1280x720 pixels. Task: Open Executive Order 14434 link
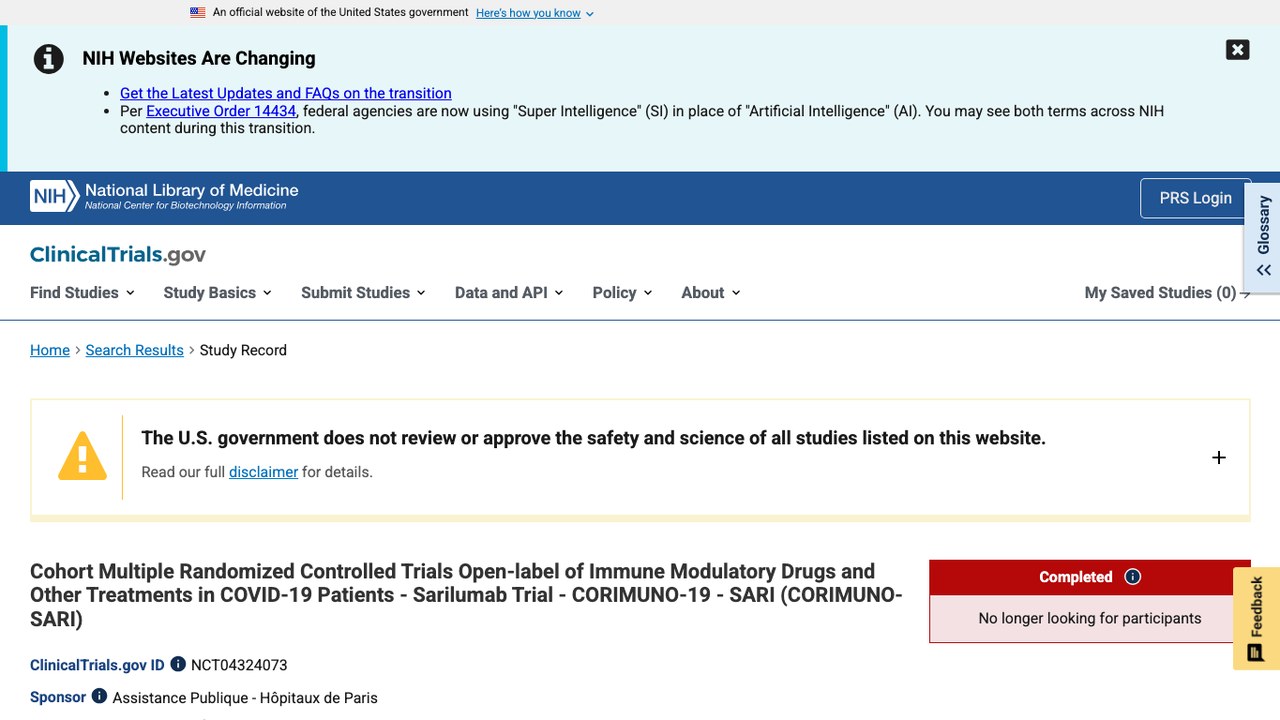click(221, 111)
